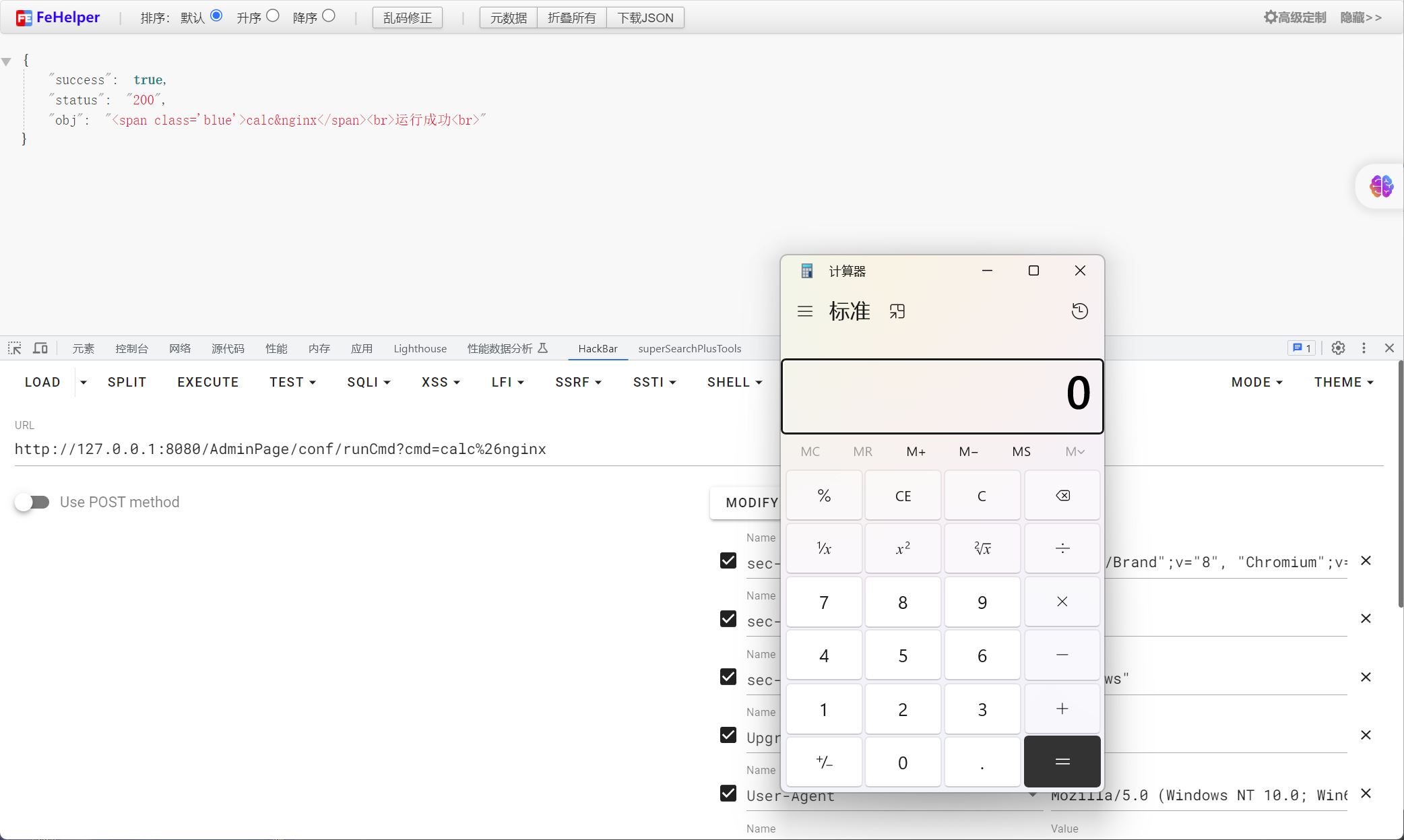Click keep-on-top icon beside 标准
This screenshot has height=840, width=1404.
(897, 311)
